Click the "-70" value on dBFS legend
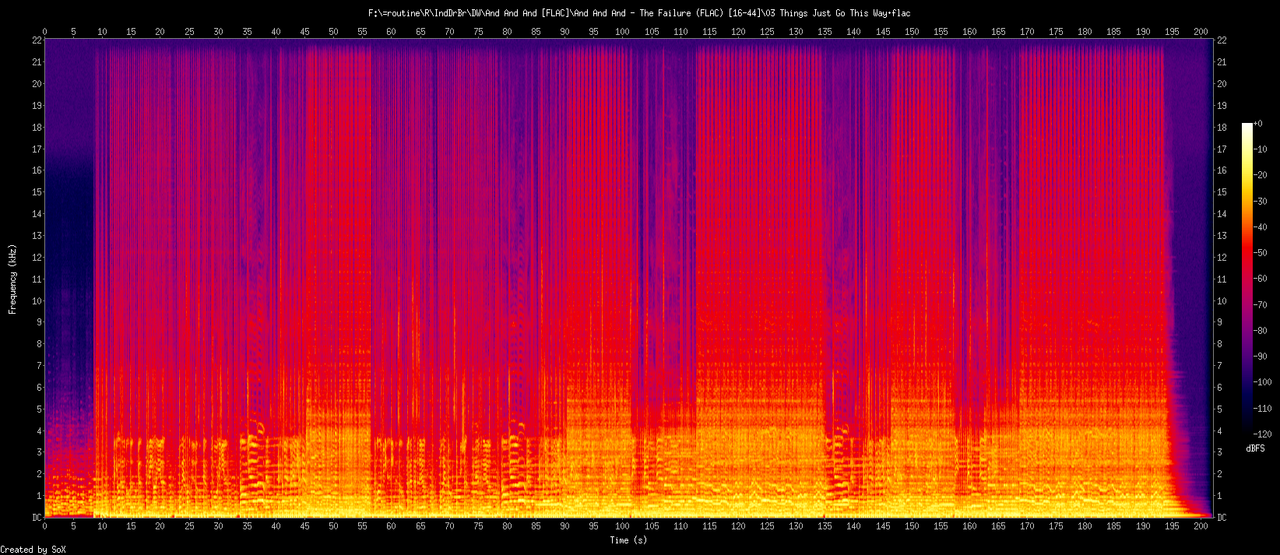The image size is (1280, 555). (x=1262, y=304)
